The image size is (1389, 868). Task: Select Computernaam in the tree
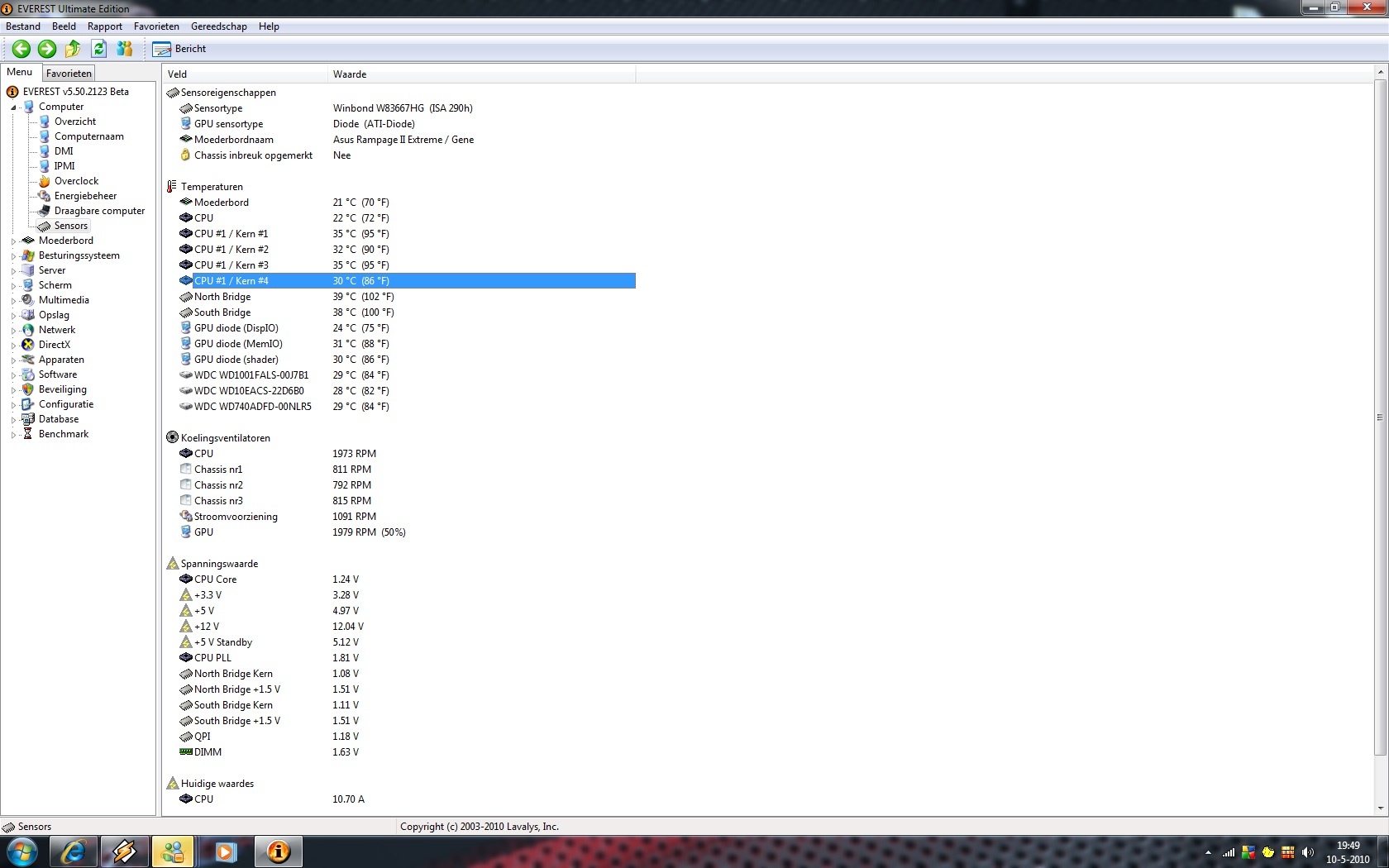tap(89, 136)
